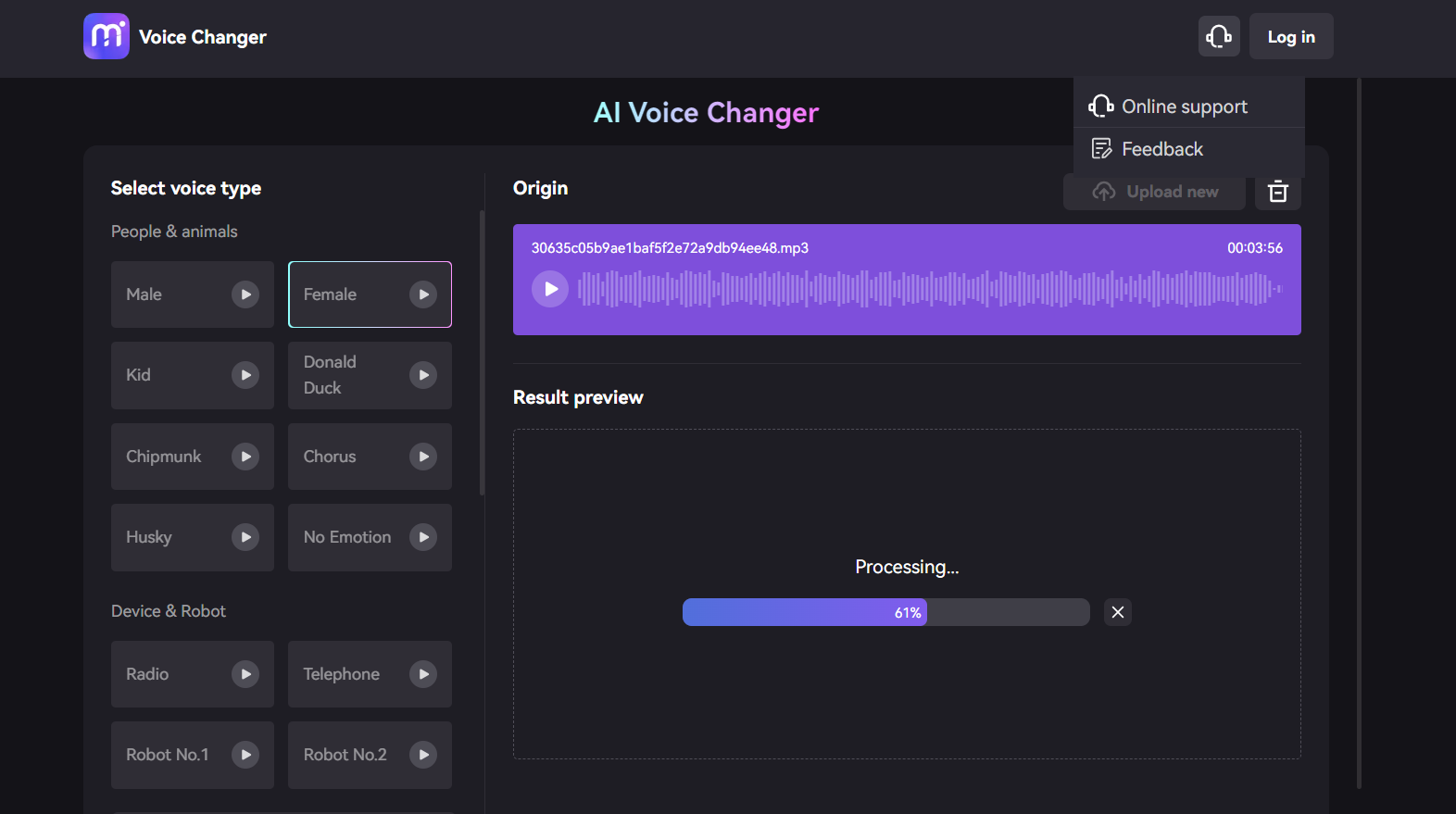This screenshot has height=814, width=1456.
Task: Choose Feedback from the dropdown menu
Action: (x=1188, y=149)
